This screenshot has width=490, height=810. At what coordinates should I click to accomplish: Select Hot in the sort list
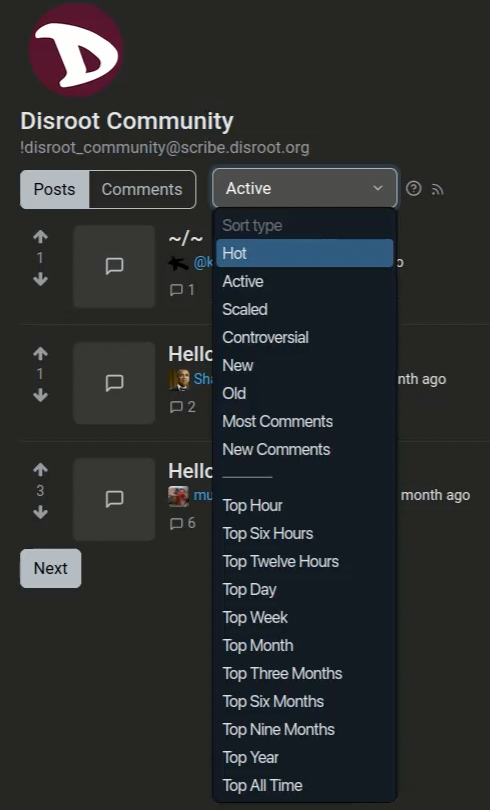(x=305, y=253)
